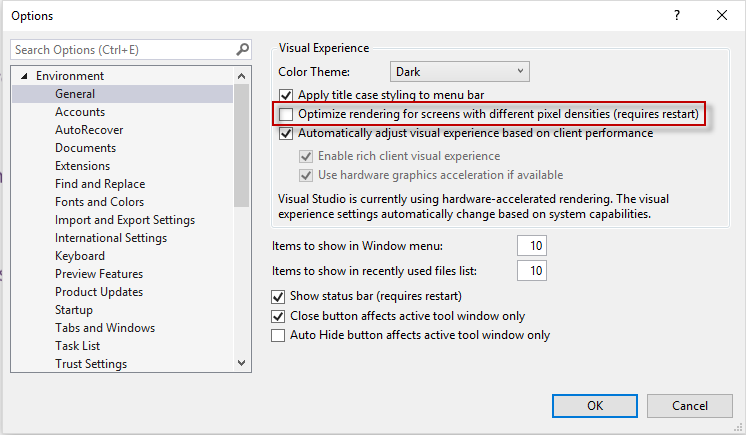Close the Options dialog window
This screenshot has height=435, width=746.
[722, 16]
